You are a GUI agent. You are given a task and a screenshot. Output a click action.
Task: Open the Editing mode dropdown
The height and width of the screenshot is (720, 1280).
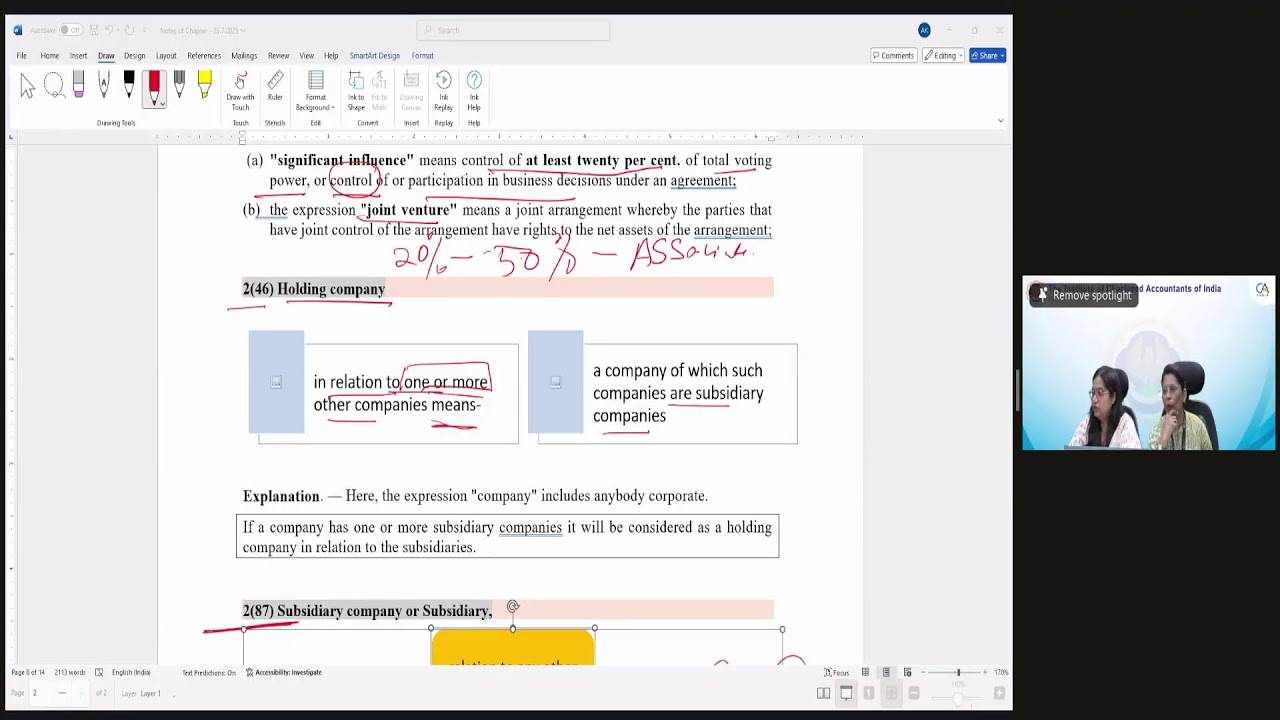[944, 56]
